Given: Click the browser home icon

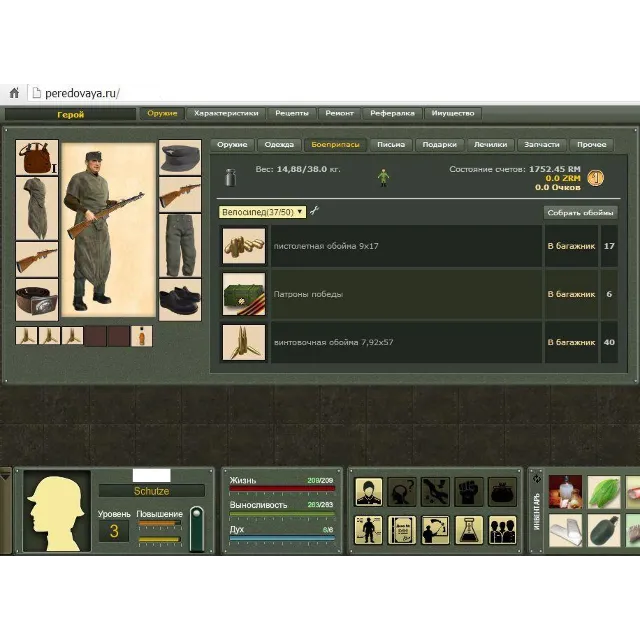Looking at the screenshot, I should (x=14, y=93).
